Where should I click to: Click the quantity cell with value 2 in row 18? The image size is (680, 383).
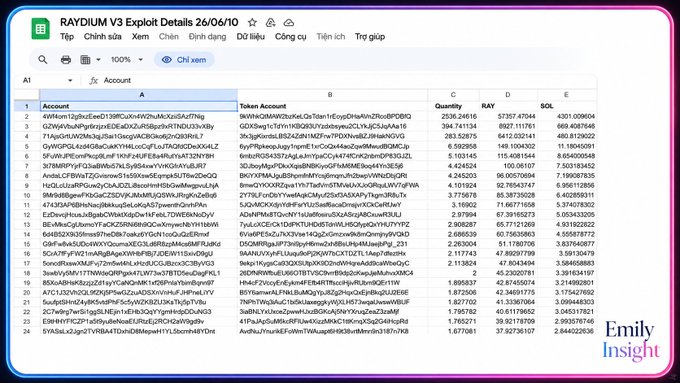[x=454, y=273]
